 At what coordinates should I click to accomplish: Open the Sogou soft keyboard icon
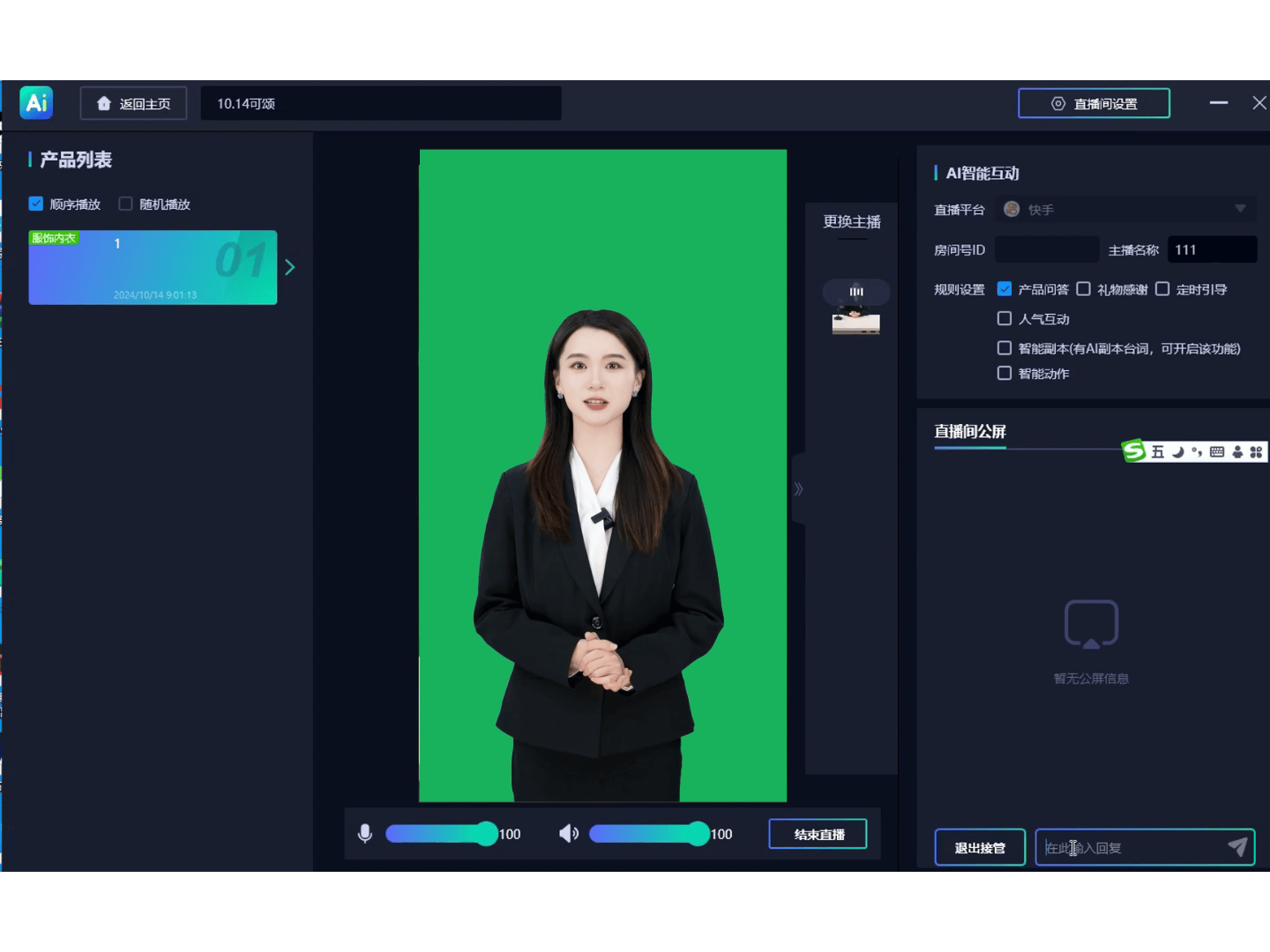pos(1217,452)
